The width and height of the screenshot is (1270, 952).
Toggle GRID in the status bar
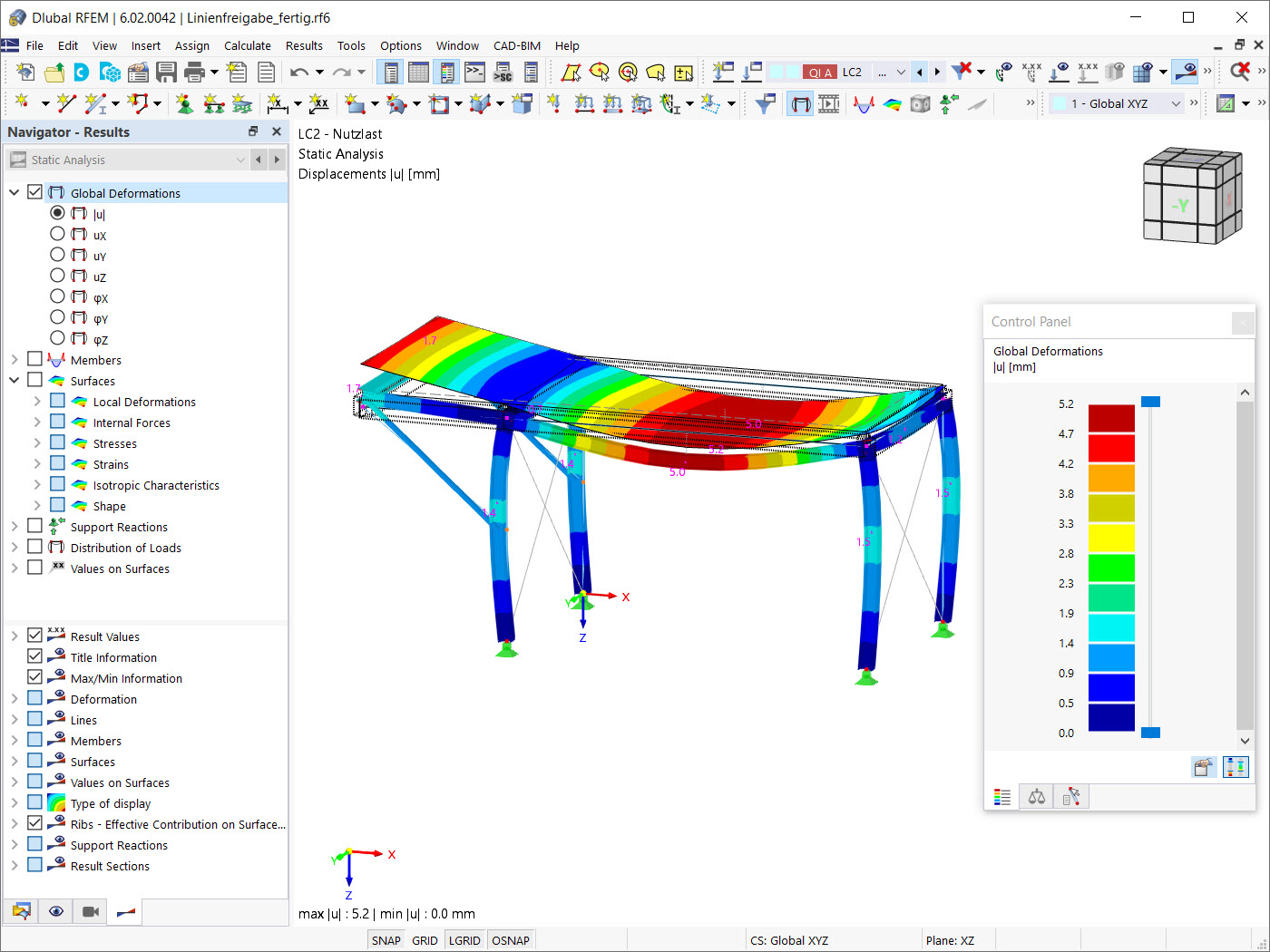(425, 940)
